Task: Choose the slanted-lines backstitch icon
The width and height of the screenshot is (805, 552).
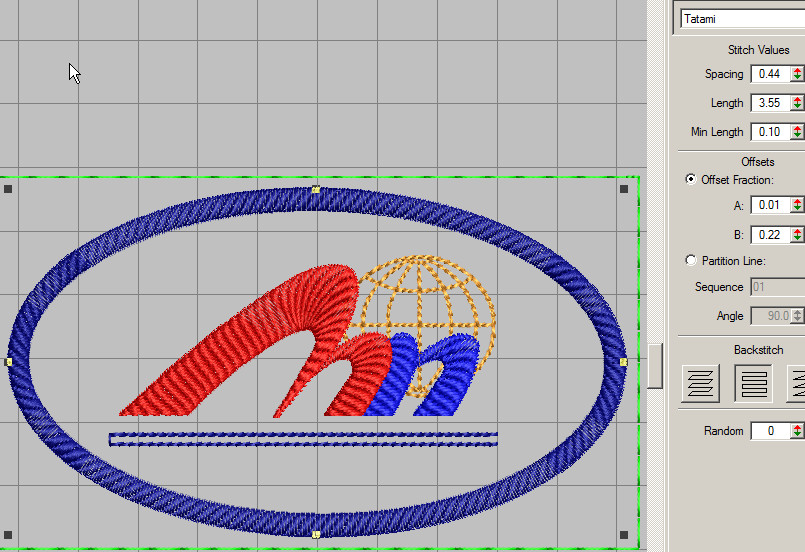Action: tap(701, 384)
